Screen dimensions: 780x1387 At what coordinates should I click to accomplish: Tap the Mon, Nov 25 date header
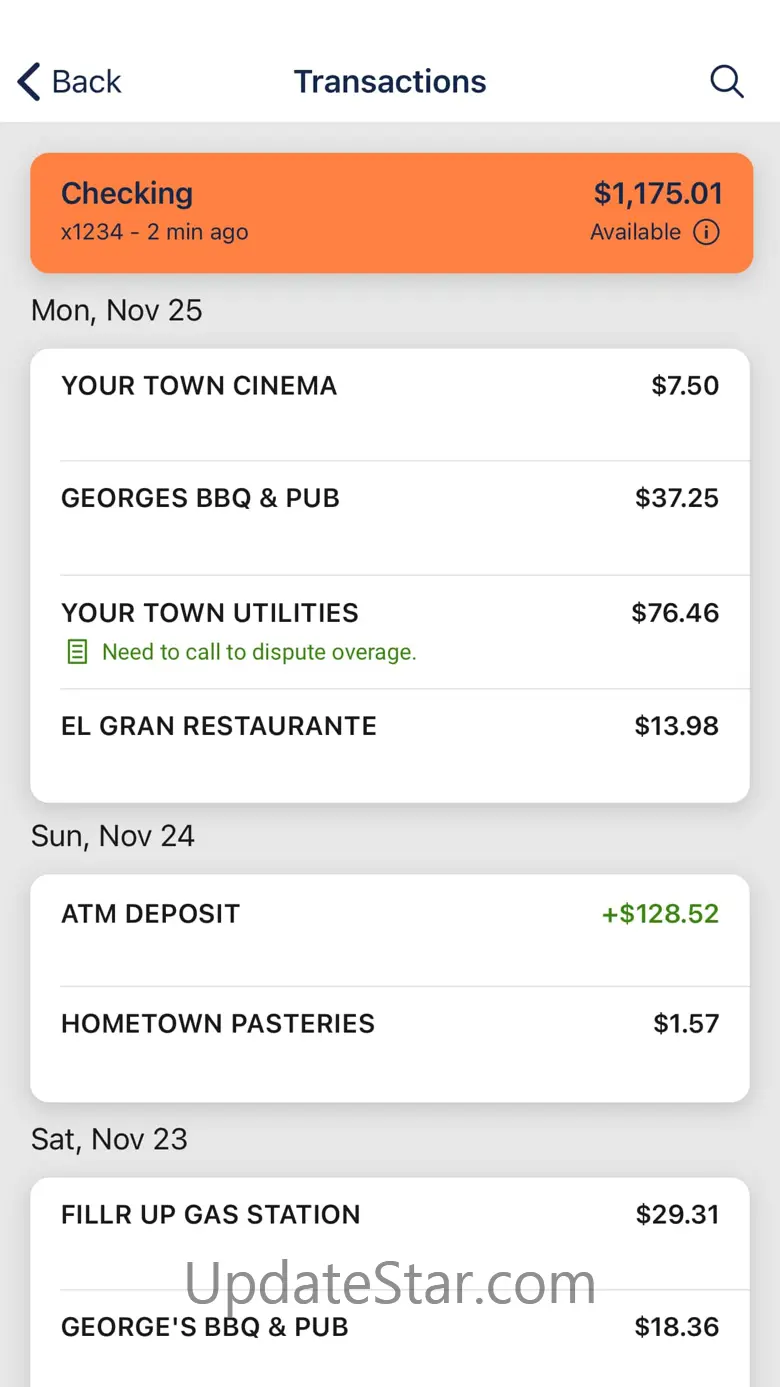point(117,310)
